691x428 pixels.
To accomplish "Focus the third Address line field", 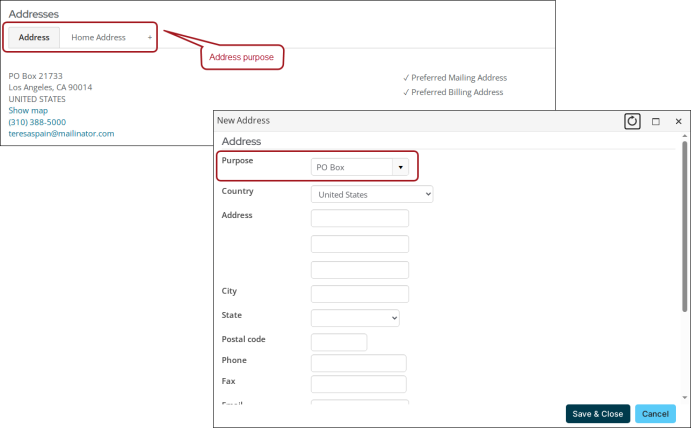I will coord(360,270).
